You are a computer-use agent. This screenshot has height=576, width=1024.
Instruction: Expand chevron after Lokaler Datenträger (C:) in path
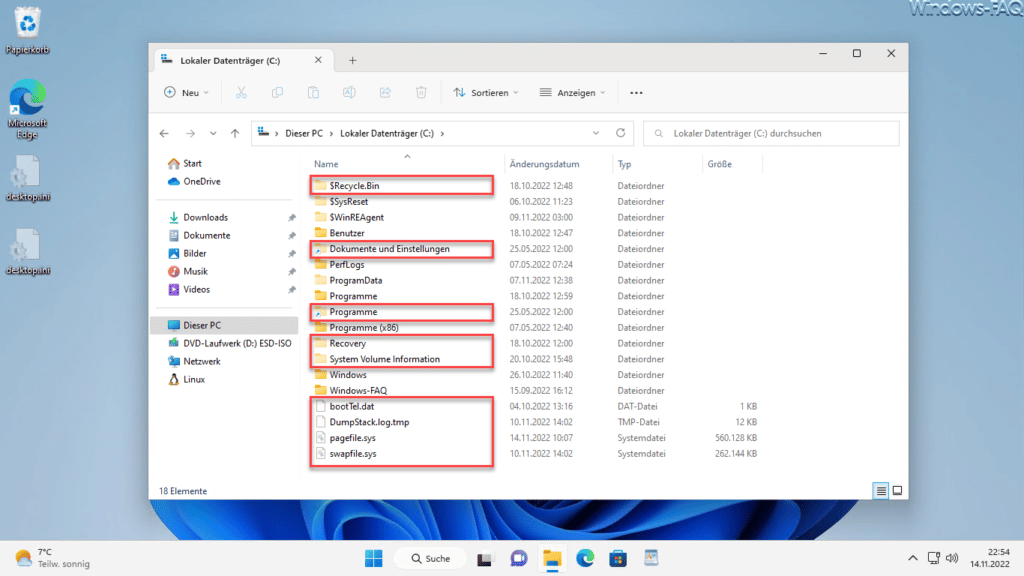click(442, 133)
